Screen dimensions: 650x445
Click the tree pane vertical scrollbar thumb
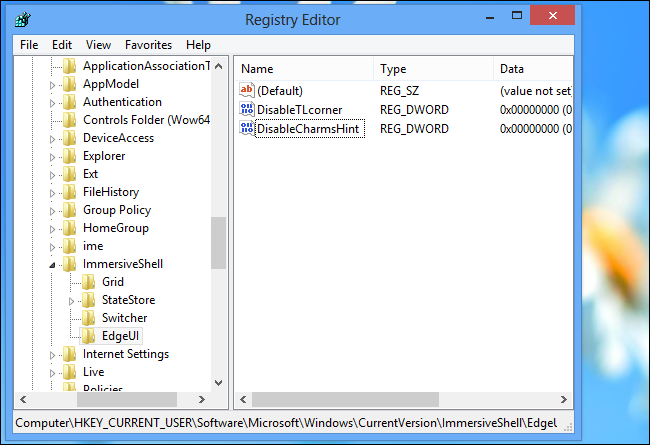click(x=218, y=243)
